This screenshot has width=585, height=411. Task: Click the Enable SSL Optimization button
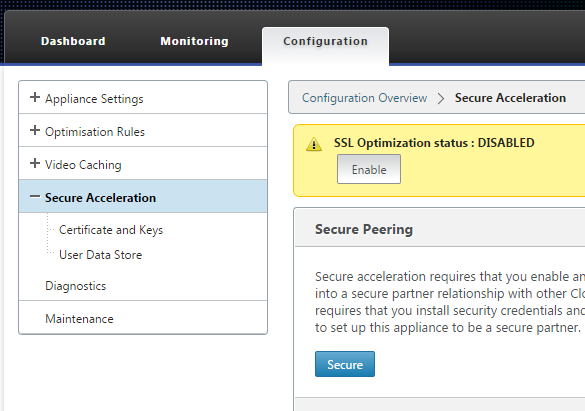369,169
